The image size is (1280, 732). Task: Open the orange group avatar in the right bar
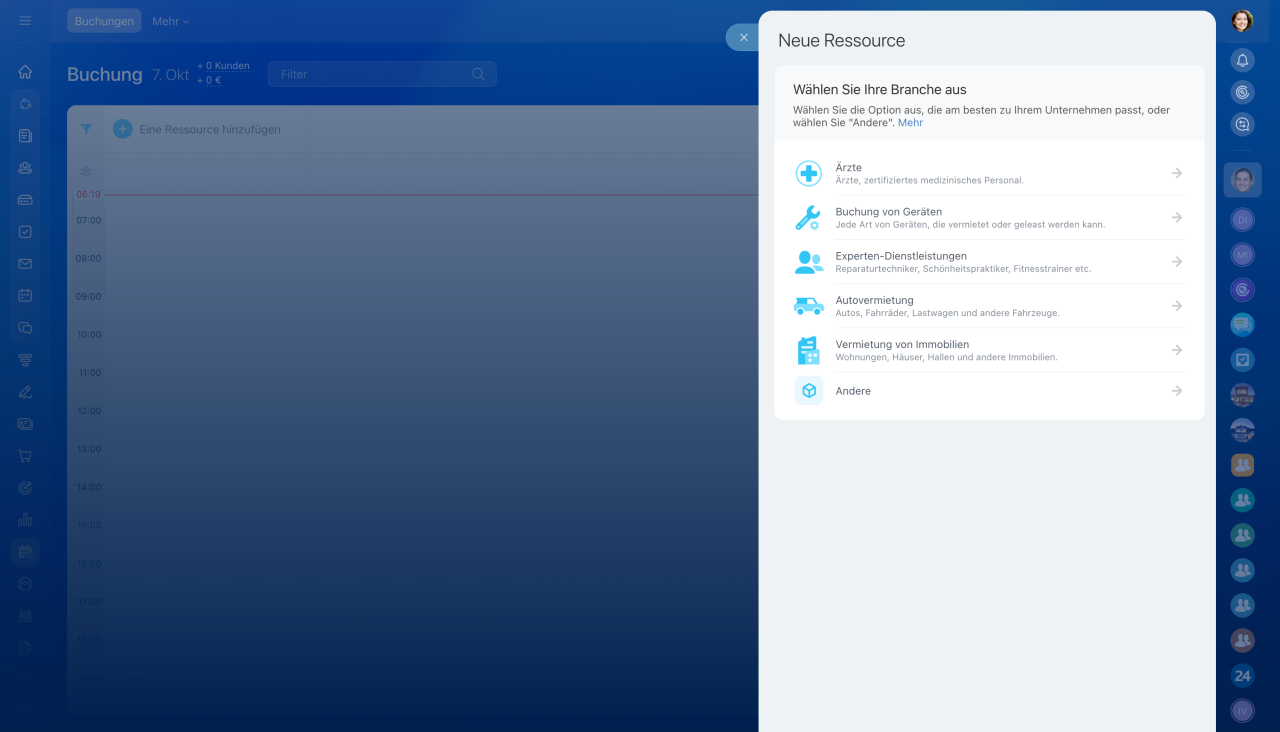point(1242,464)
